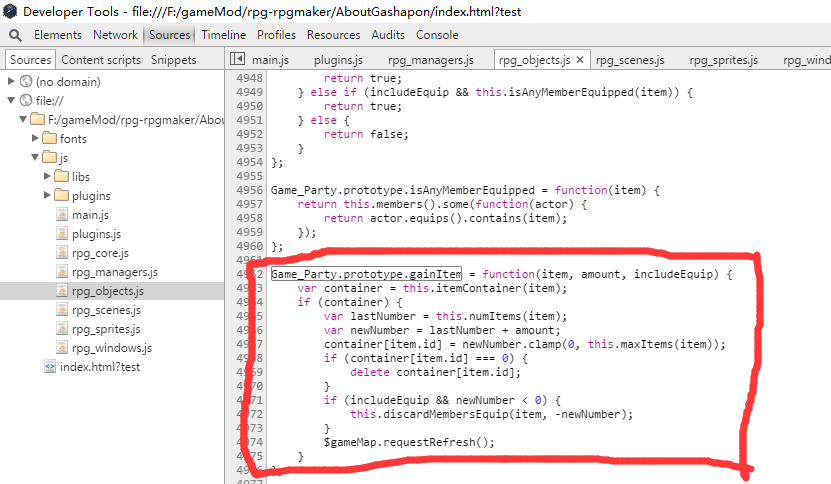
Task: Click the globe icon next to file://
Action: pyautogui.click(x=26, y=100)
